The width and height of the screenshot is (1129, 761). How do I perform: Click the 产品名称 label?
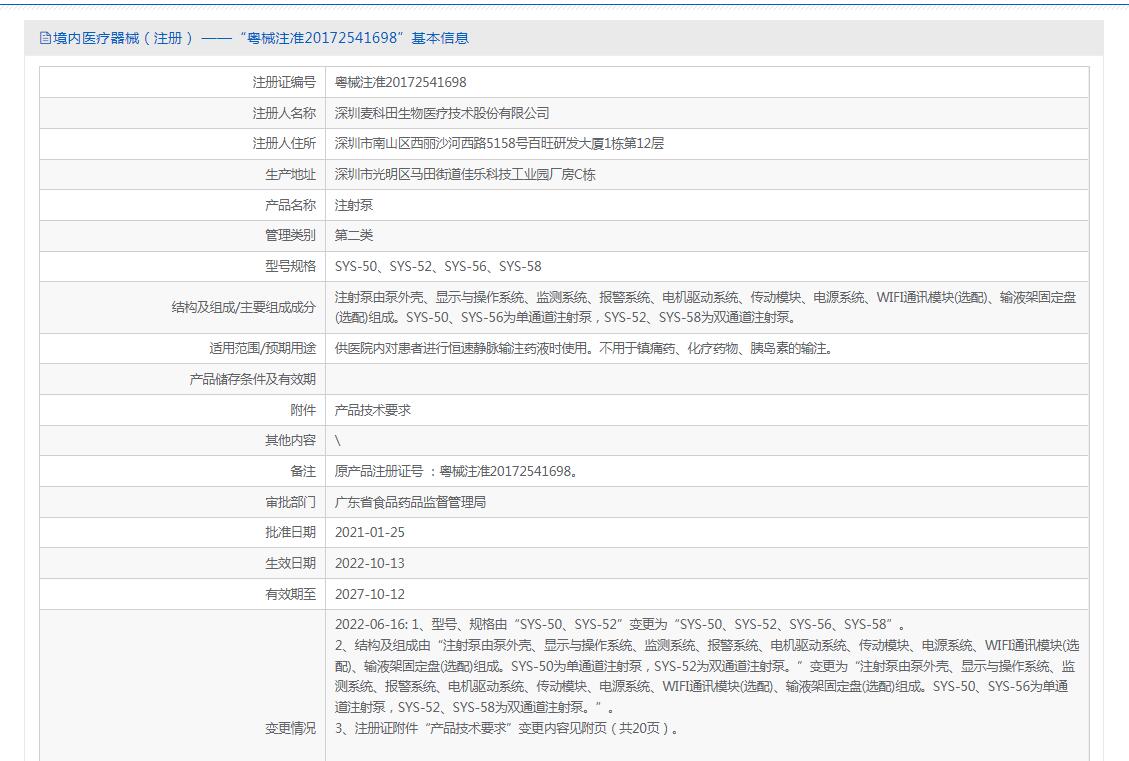(290, 205)
